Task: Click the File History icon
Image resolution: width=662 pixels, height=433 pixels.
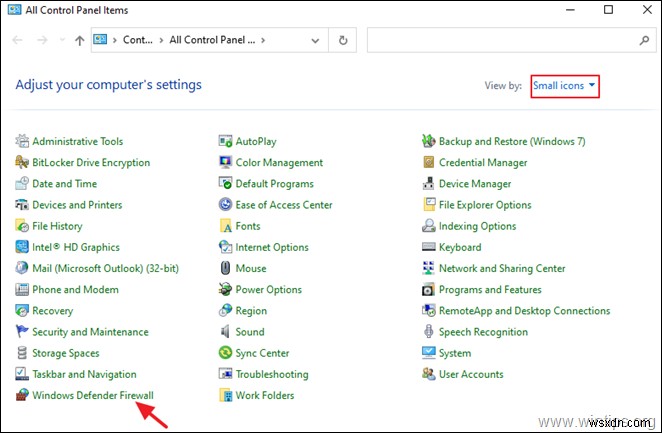Action: (x=22, y=226)
